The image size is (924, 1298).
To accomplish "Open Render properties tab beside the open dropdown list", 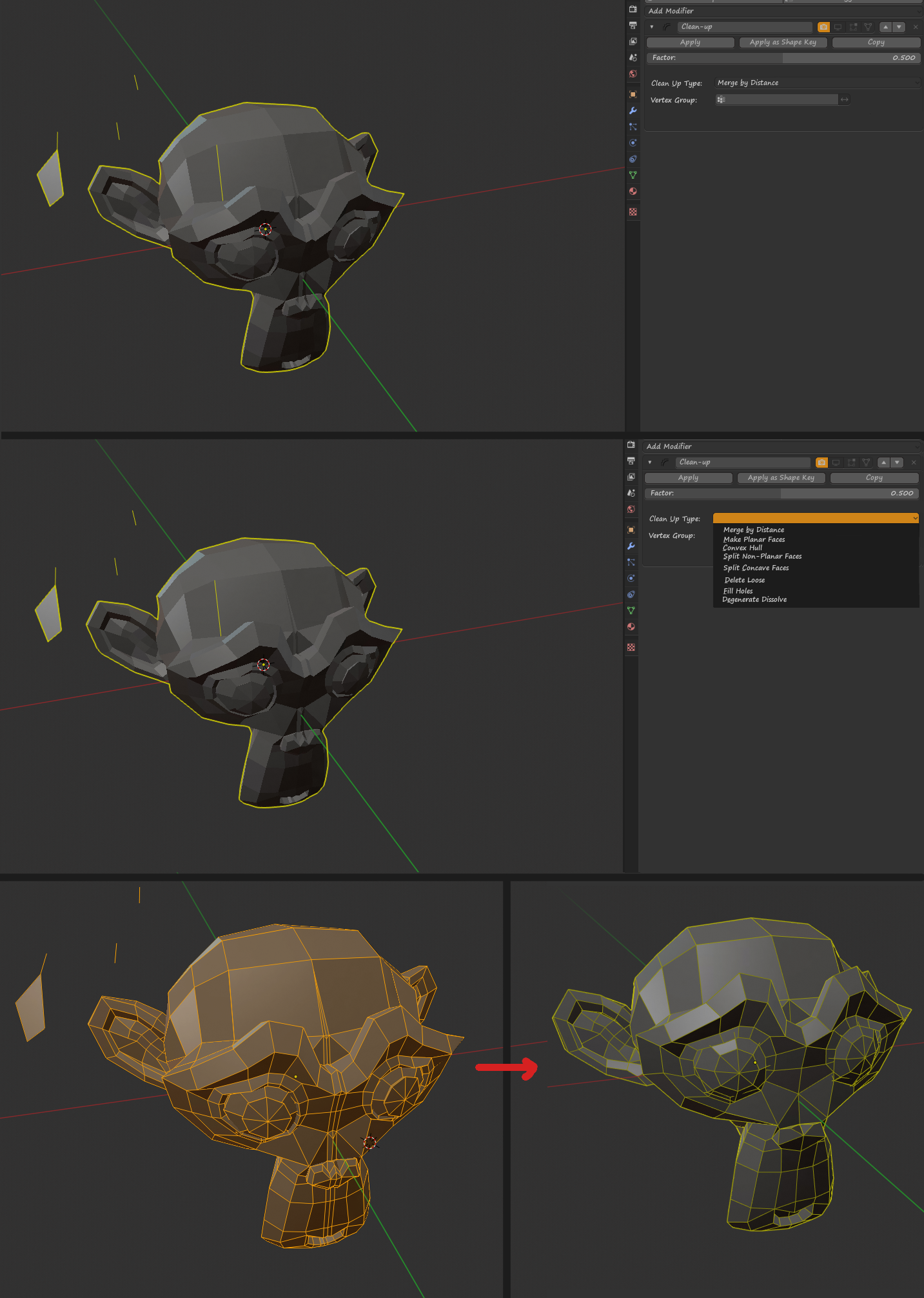I will [631, 445].
